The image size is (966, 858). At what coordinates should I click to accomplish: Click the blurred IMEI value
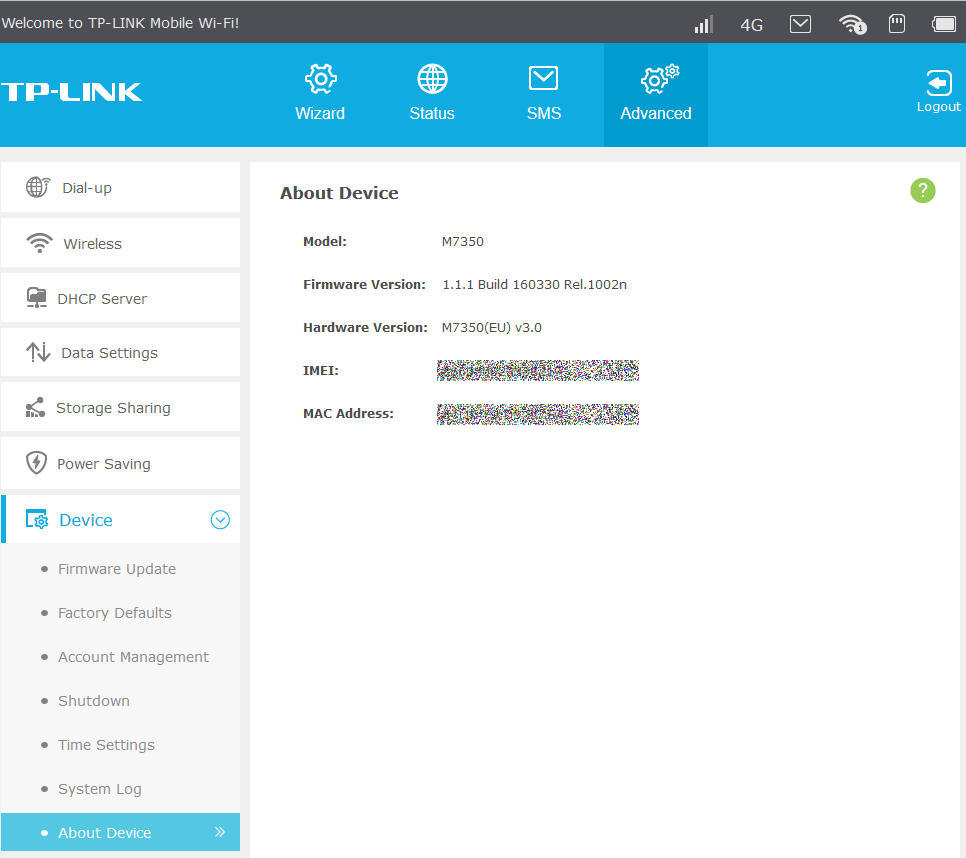point(537,370)
